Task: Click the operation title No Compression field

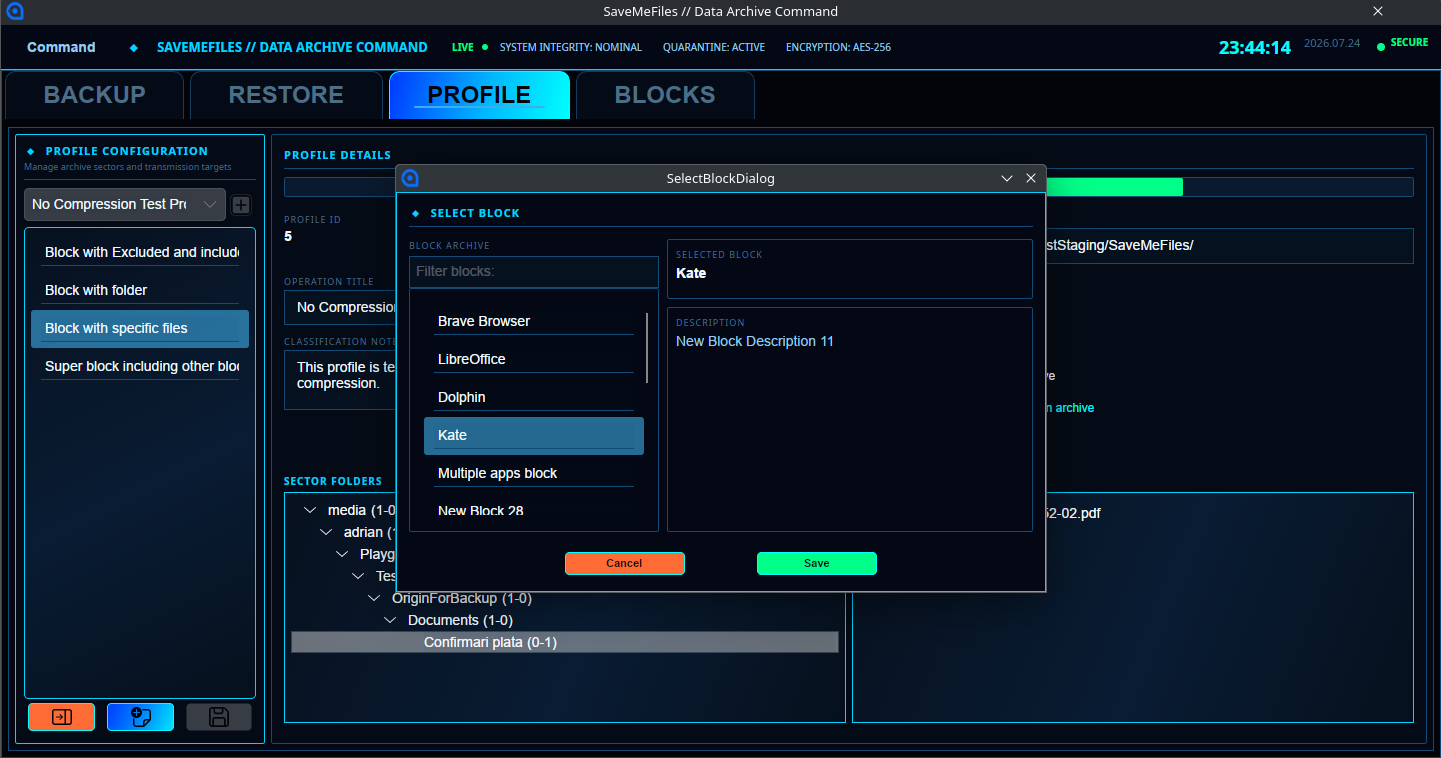Action: pyautogui.click(x=340, y=307)
